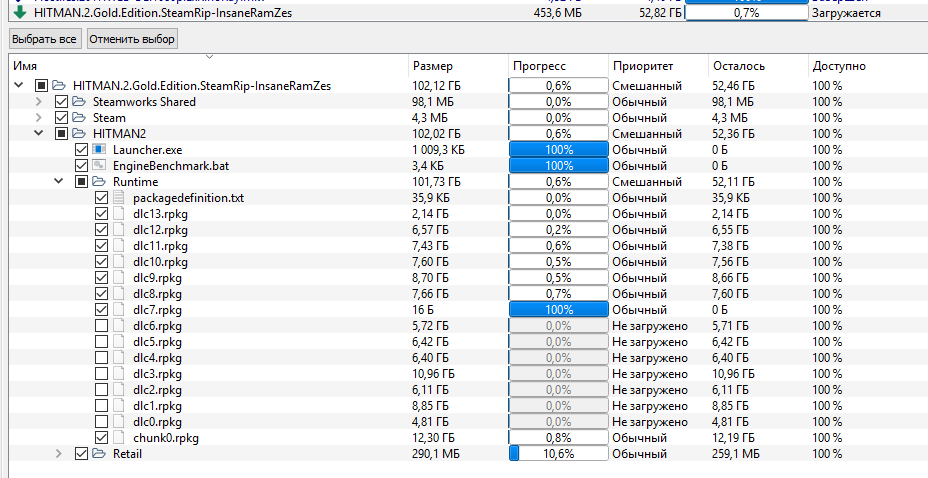Click the 12,30 ГБ size of chunk0.rpkg
Image resolution: width=928 pixels, height=478 pixels.
pos(433,438)
